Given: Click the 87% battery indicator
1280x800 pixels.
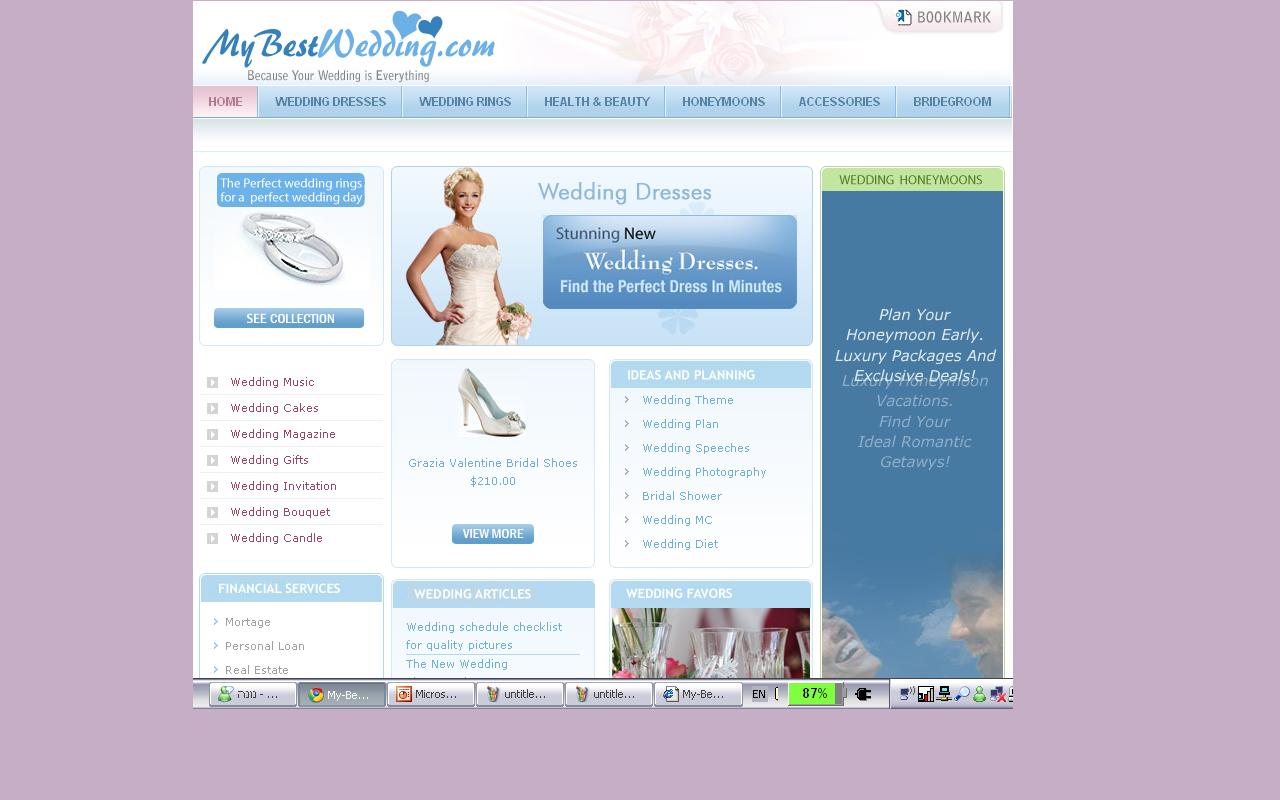Looking at the screenshot, I should [x=815, y=694].
